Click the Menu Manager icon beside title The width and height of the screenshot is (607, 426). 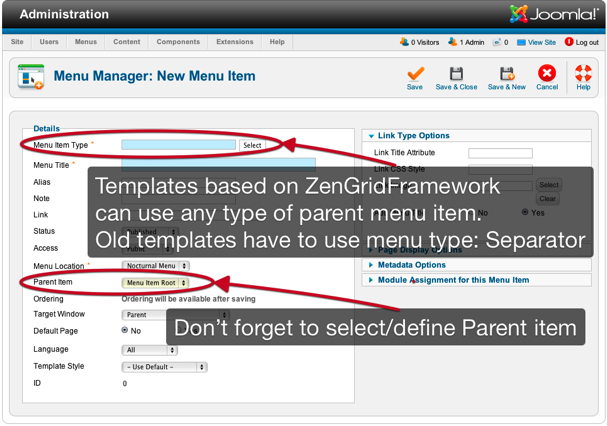pos(31,76)
